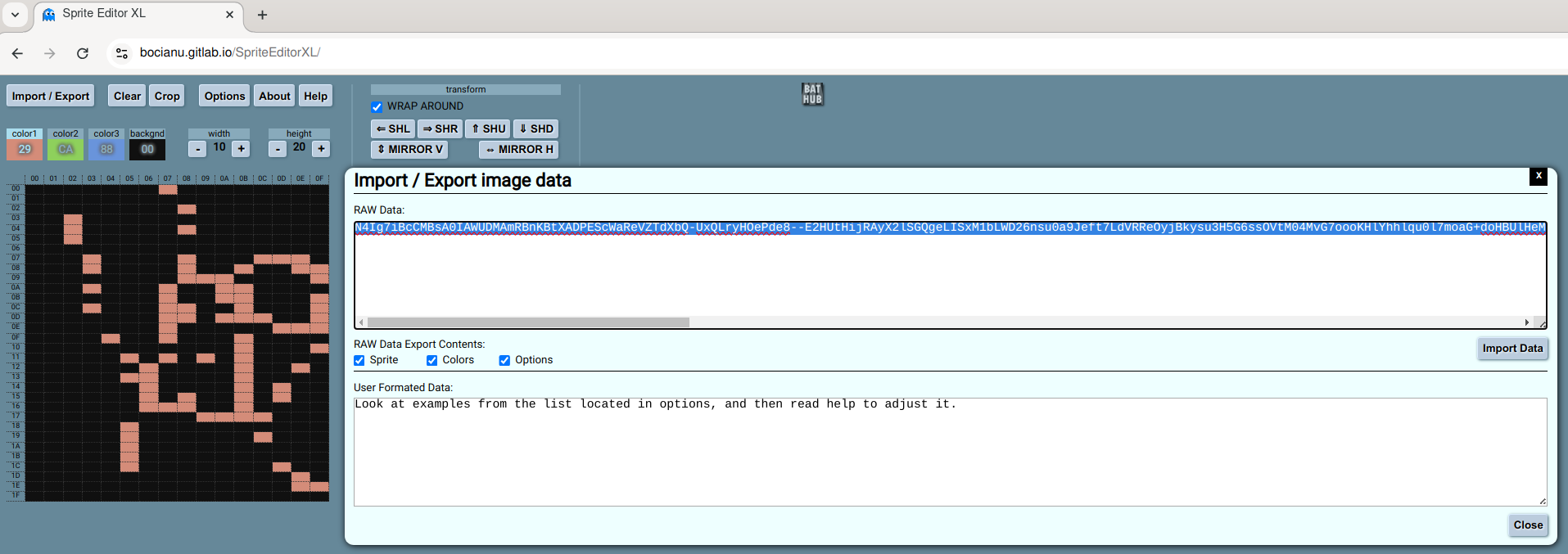This screenshot has width=1568, height=554.
Task: Click the browser reload icon
Action: coord(83,53)
